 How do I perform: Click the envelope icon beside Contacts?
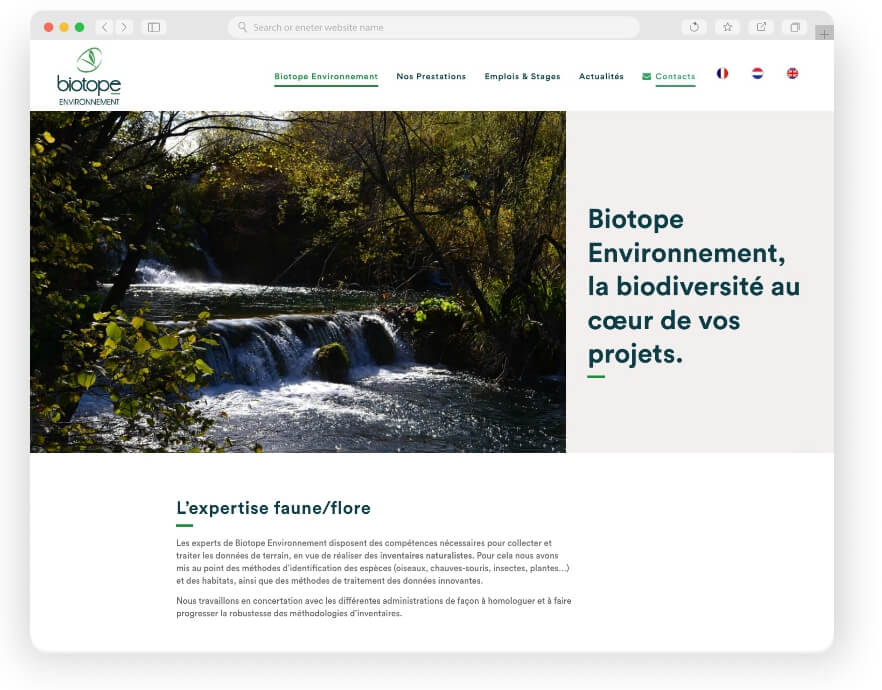647,76
